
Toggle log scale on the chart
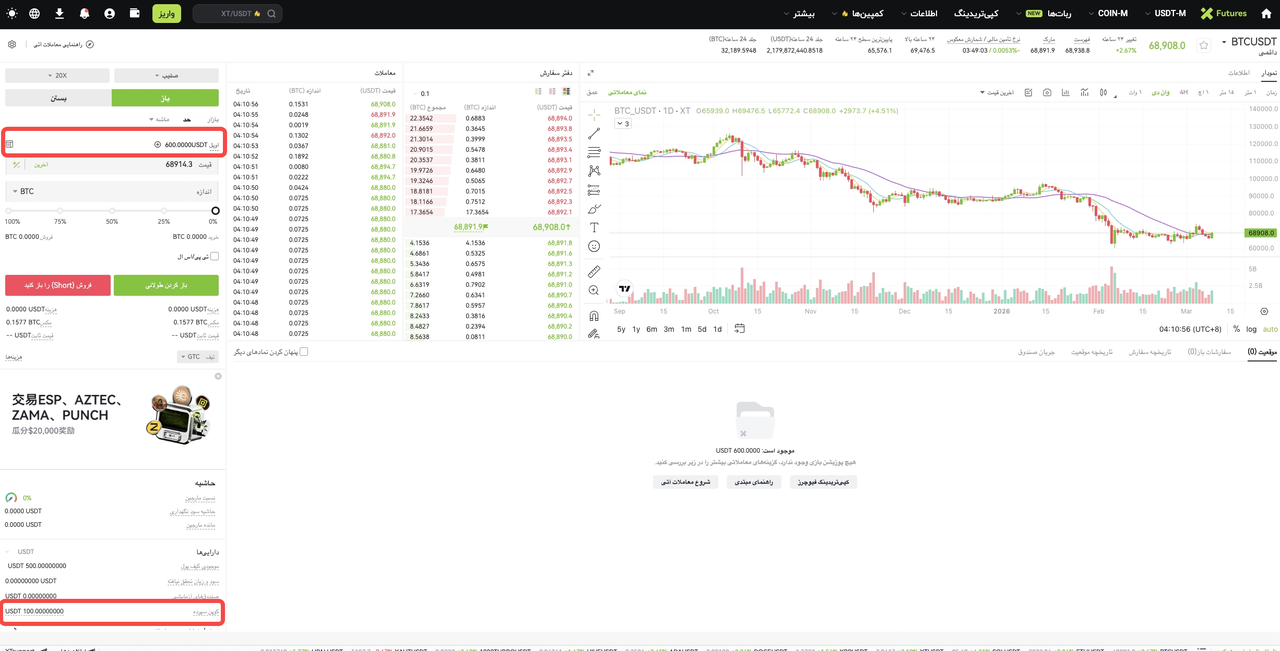tap(1251, 329)
